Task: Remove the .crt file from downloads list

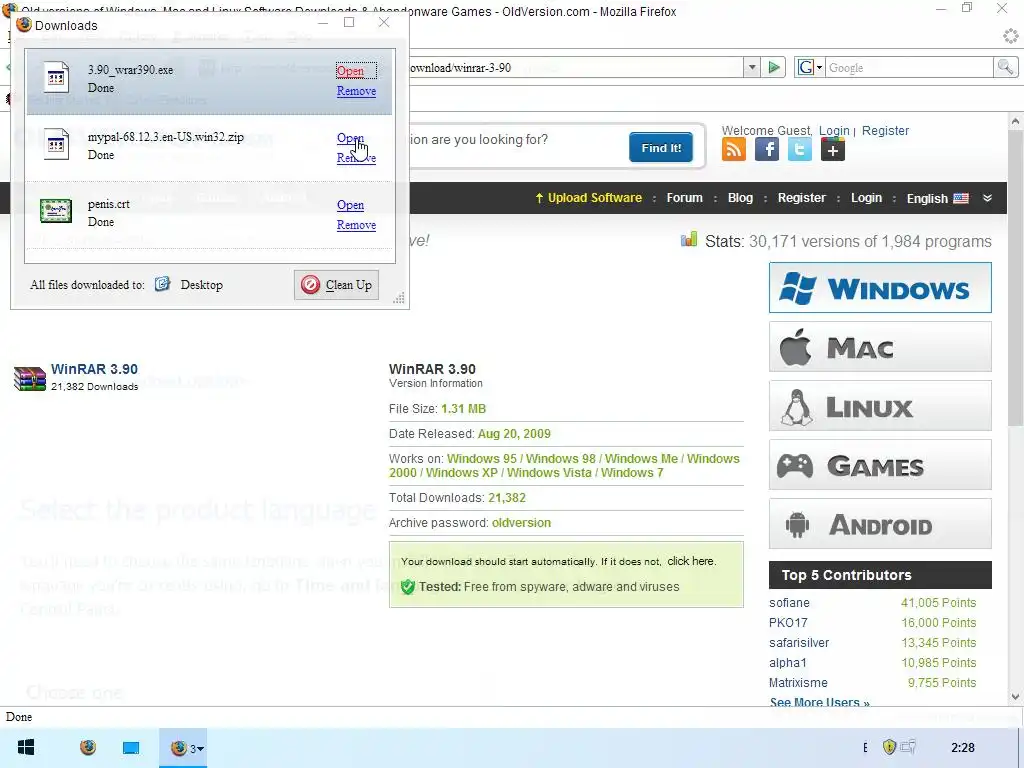Action: pyautogui.click(x=356, y=225)
